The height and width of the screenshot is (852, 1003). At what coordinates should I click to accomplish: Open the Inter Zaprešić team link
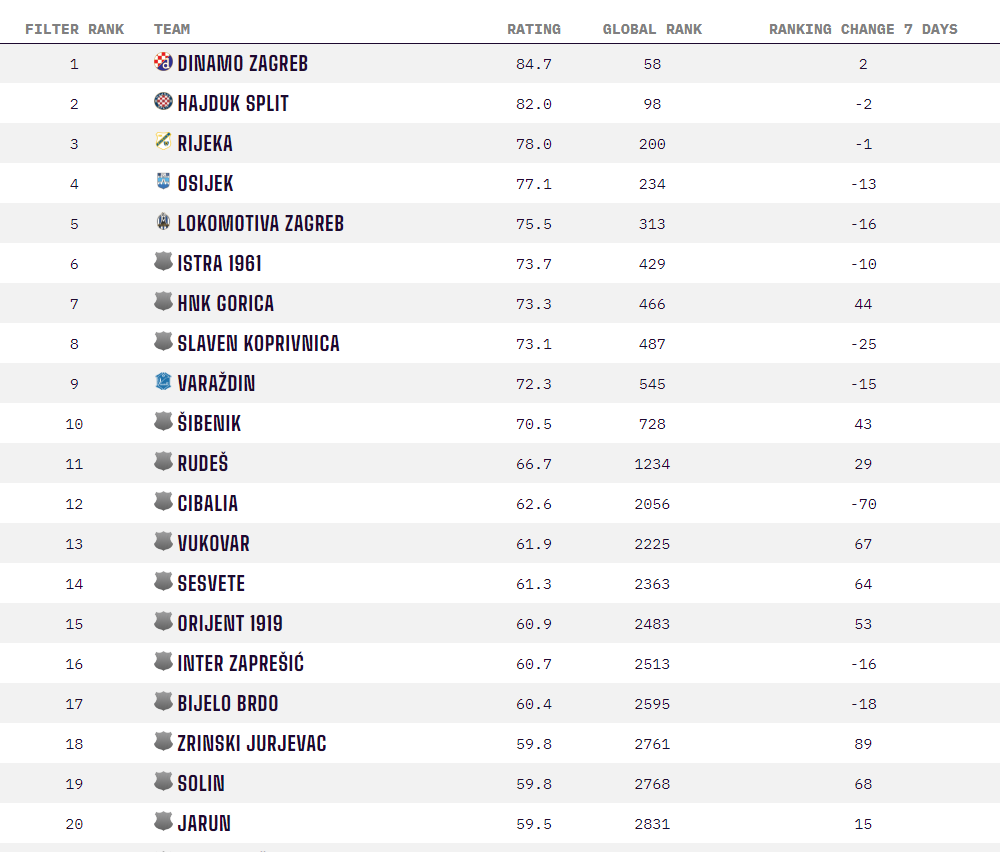tap(241, 663)
